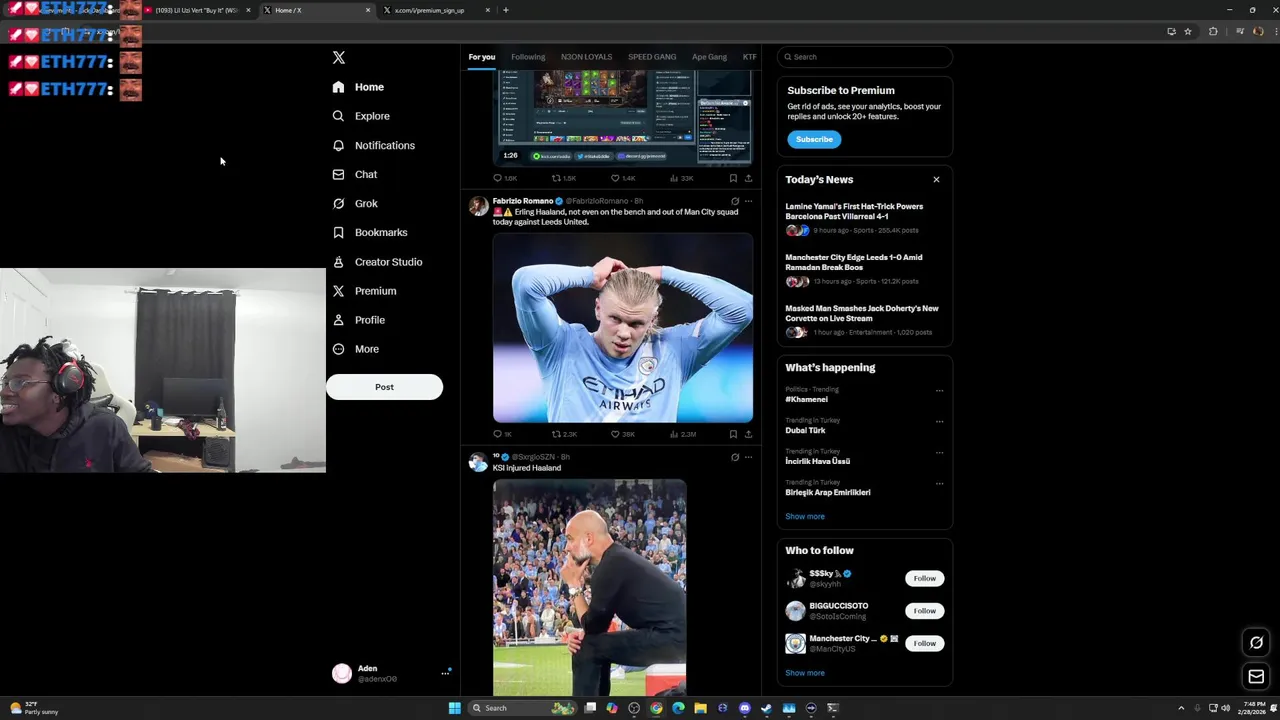The width and height of the screenshot is (1280, 720).
Task: Open Manchester City Edge Leeds news story
Action: click(x=864, y=269)
